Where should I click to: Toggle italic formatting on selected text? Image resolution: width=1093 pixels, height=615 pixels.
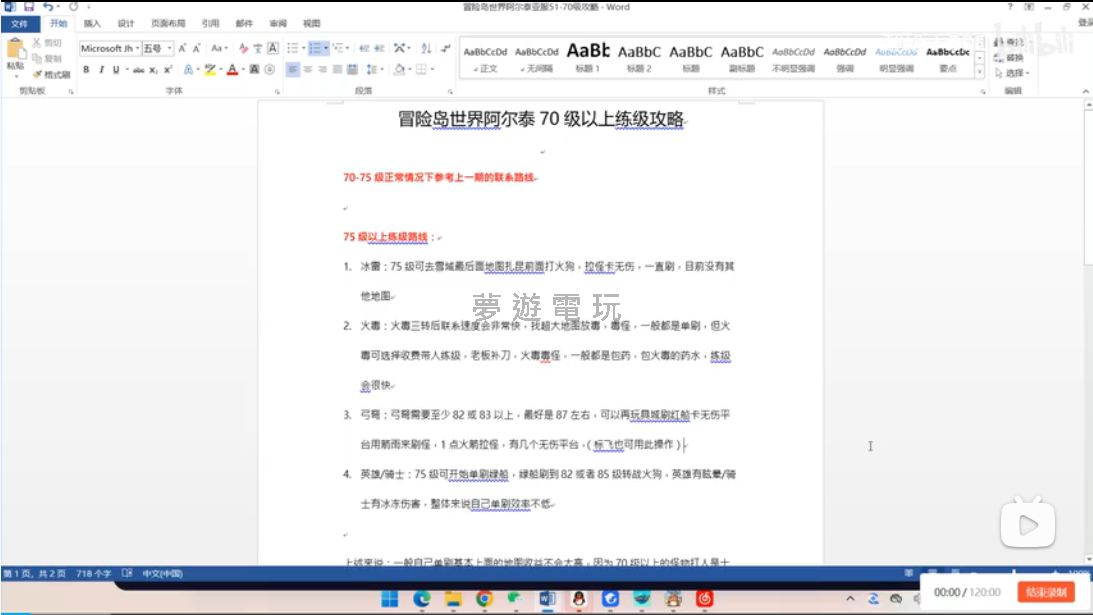pos(101,70)
